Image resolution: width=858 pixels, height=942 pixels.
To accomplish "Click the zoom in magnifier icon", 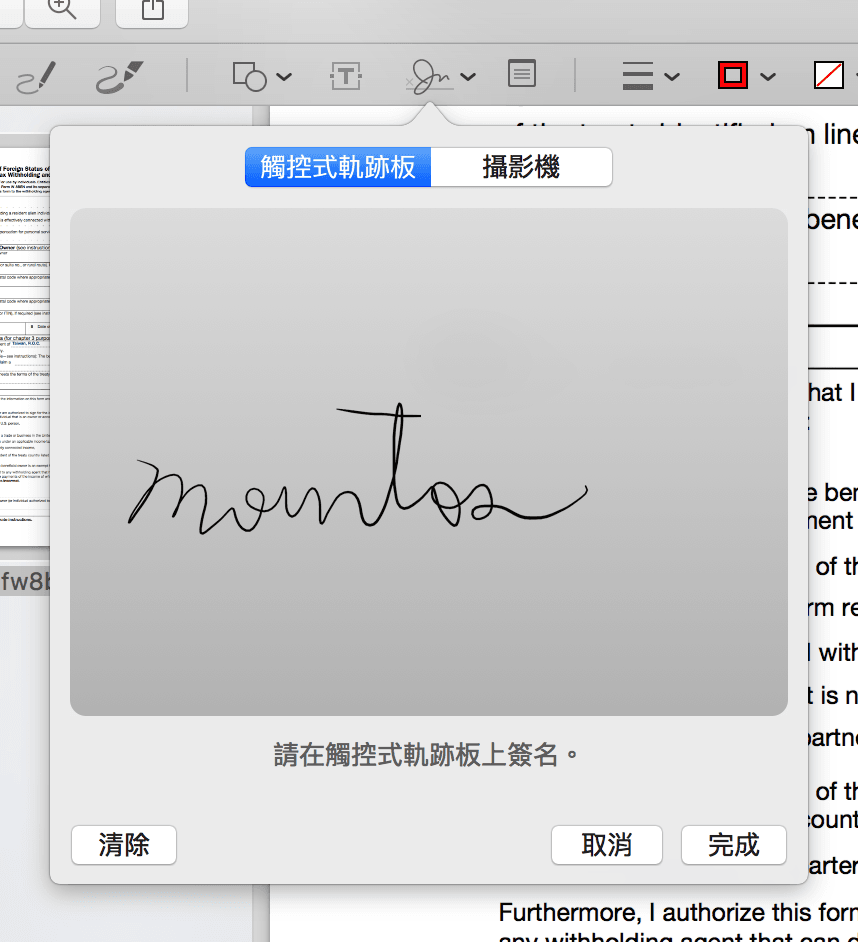I will (62, 8).
